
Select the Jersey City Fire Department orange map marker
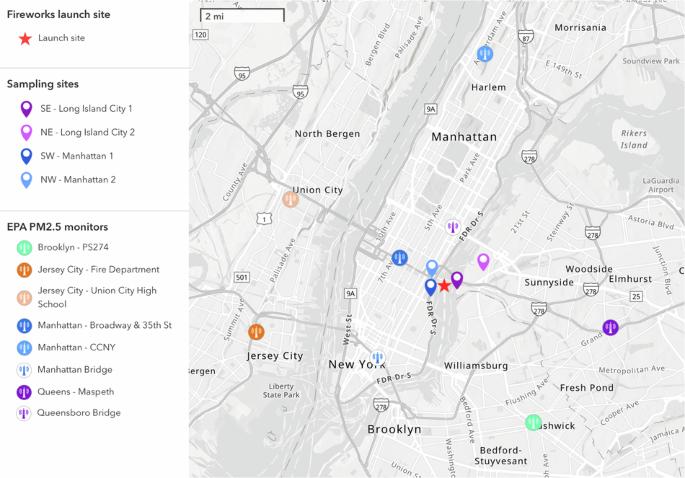point(256,330)
